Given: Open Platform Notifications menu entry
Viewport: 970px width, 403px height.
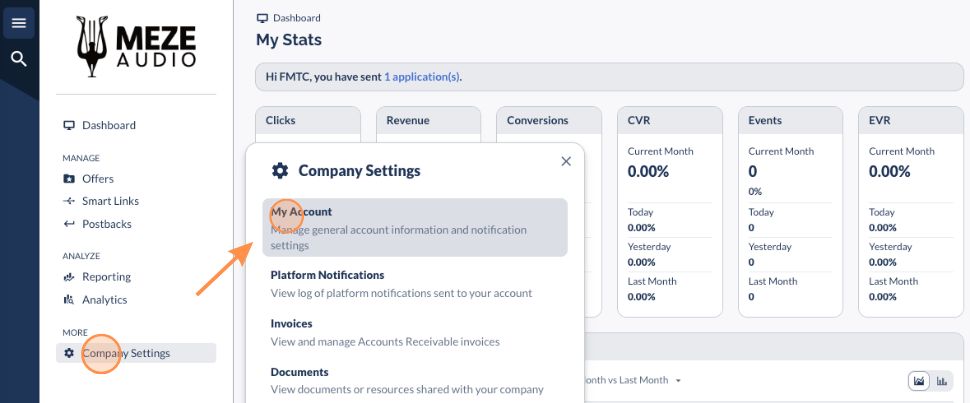Looking at the screenshot, I should (x=327, y=275).
